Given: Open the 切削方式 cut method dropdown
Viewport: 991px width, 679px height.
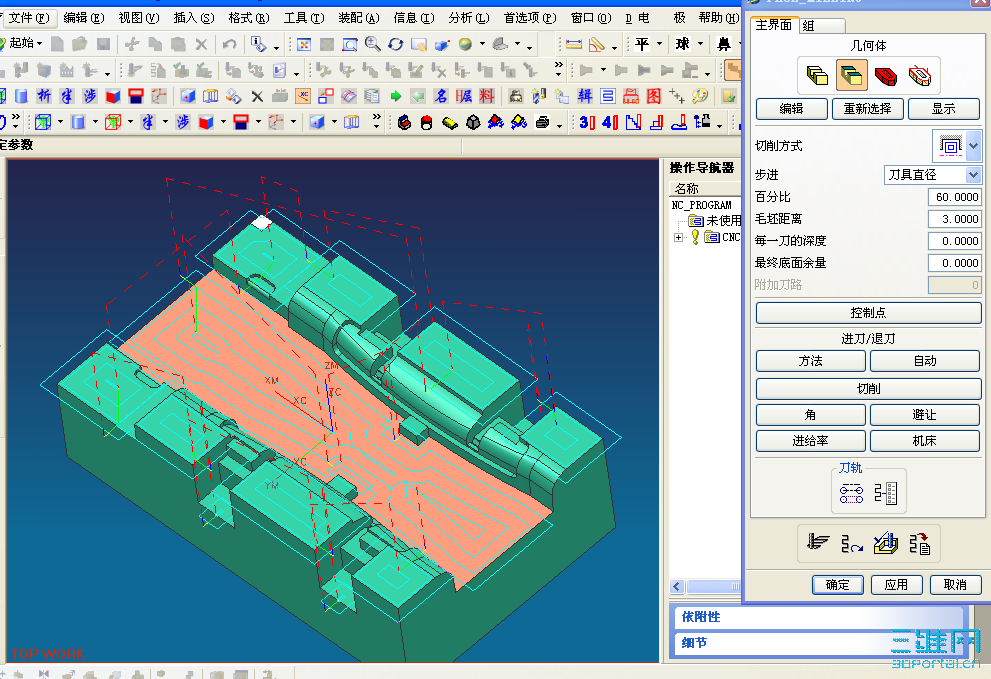Looking at the screenshot, I should [973, 146].
